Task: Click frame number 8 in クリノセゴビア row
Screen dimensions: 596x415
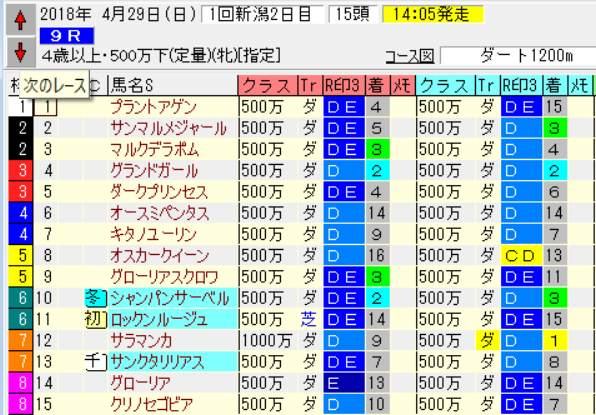Action: [21, 405]
